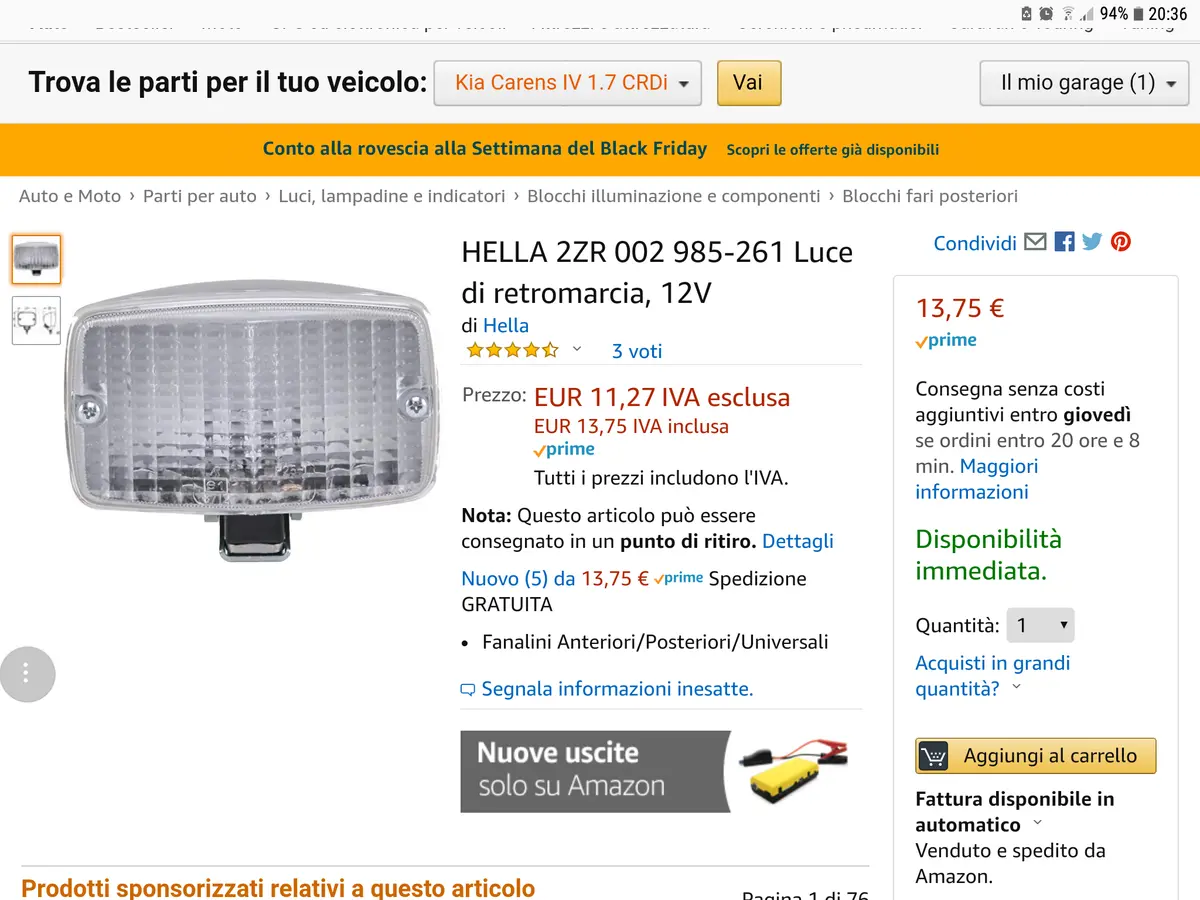This screenshot has width=1200, height=900.
Task: Go to Blocchi fari posteriori breadcrumb
Action: [x=930, y=196]
